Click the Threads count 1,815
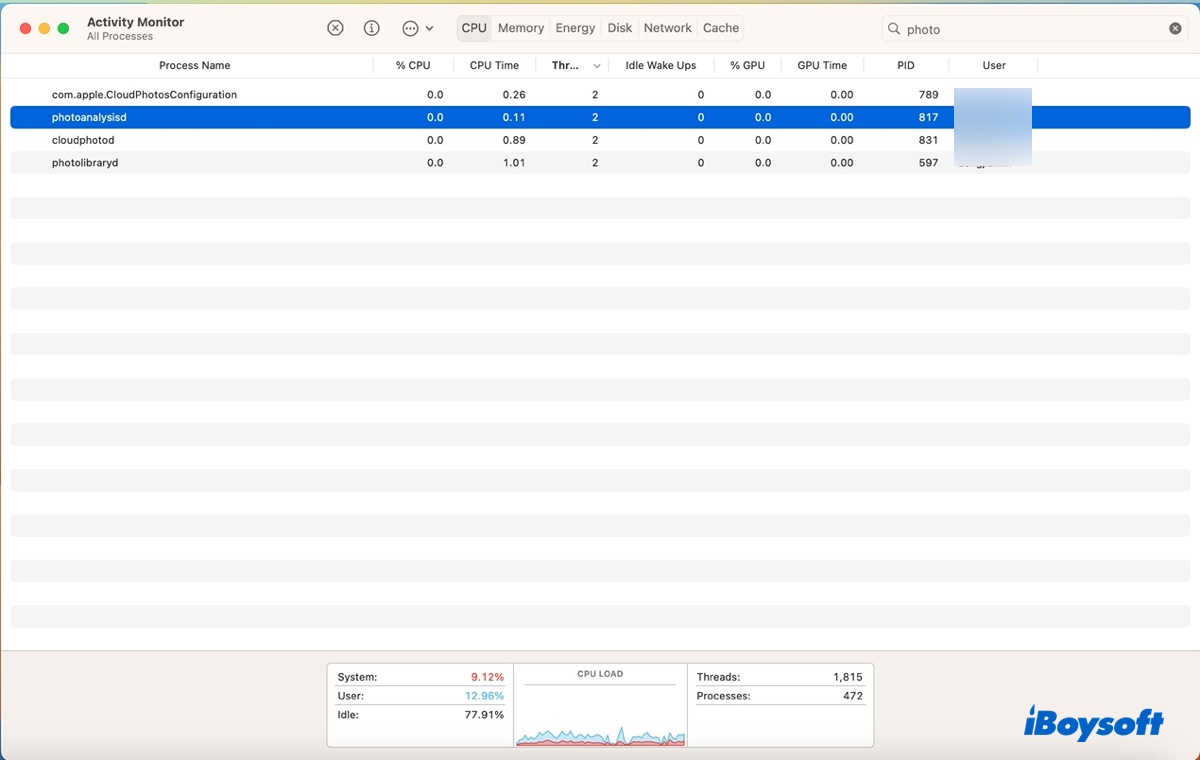Image resolution: width=1200 pixels, height=760 pixels. coord(847,677)
